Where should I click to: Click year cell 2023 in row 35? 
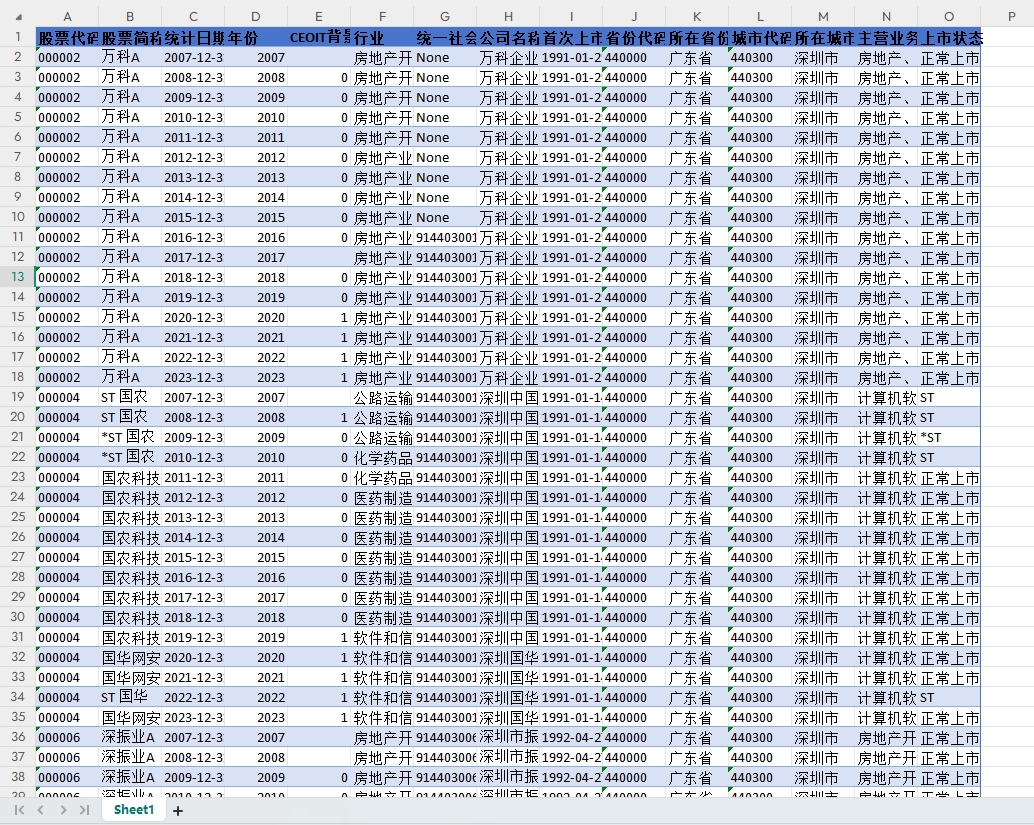[256, 718]
